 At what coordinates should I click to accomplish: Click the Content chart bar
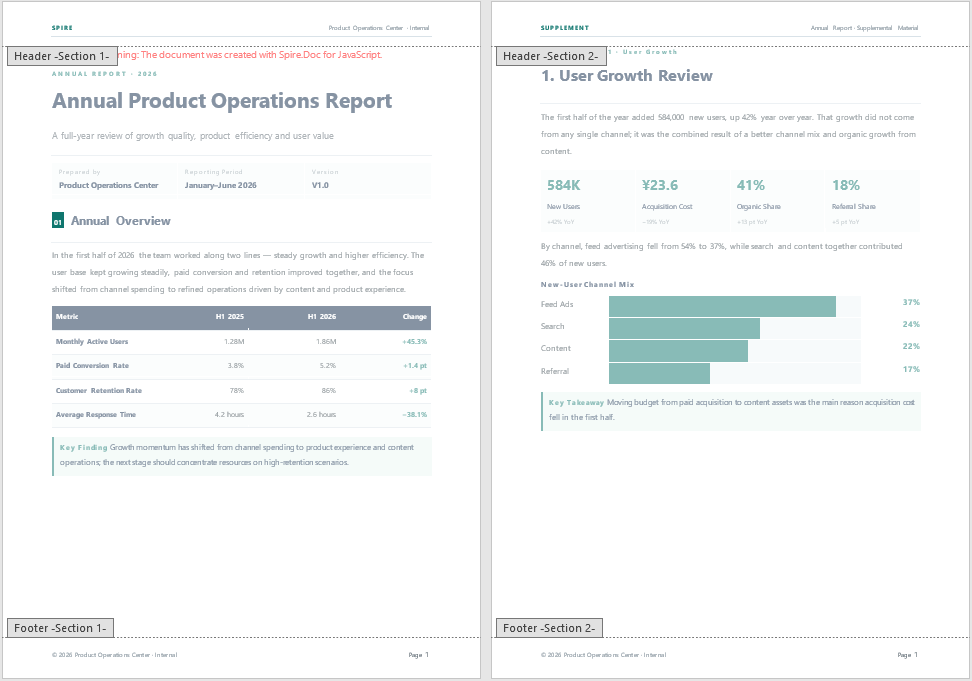click(678, 351)
